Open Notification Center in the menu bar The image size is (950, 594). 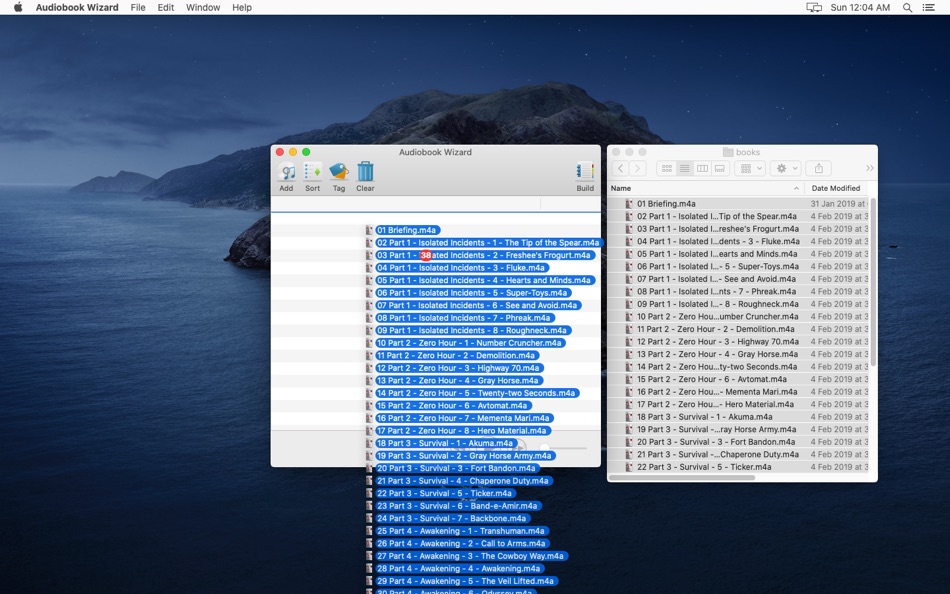pyautogui.click(x=928, y=7)
